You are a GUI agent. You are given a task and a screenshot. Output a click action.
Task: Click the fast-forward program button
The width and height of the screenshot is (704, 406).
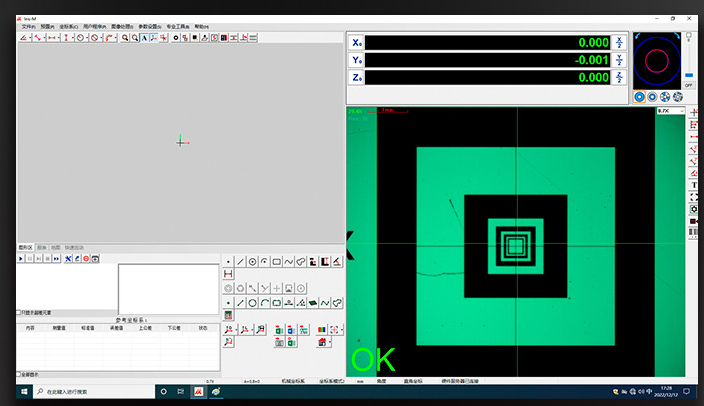[x=57, y=259]
